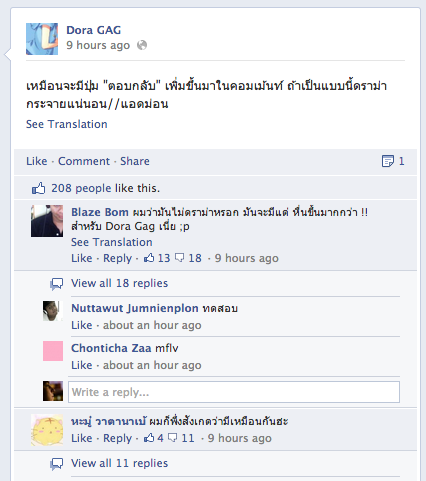Click the public globe privacy icon

click(142, 45)
